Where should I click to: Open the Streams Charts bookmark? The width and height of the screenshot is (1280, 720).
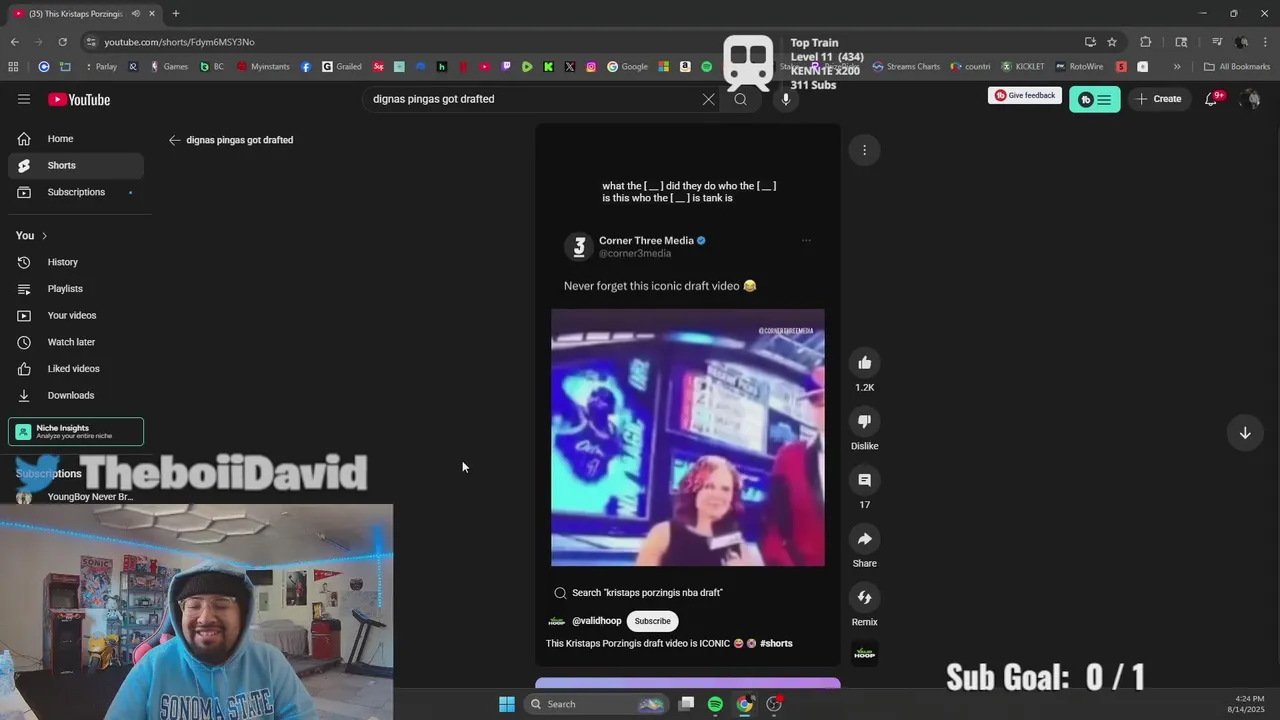[x=906, y=67]
